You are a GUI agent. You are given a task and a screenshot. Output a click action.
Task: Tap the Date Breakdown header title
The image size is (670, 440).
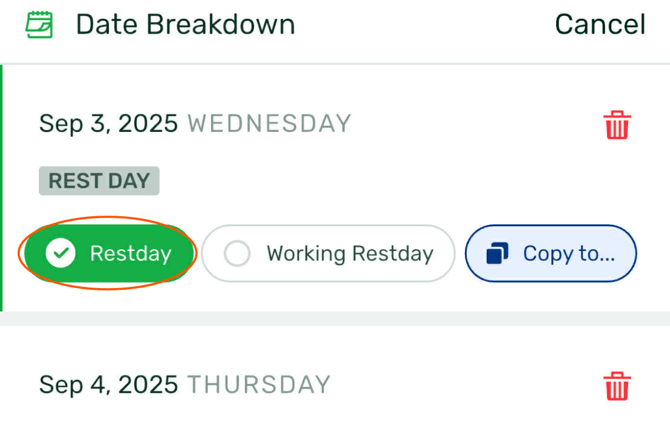[185, 24]
